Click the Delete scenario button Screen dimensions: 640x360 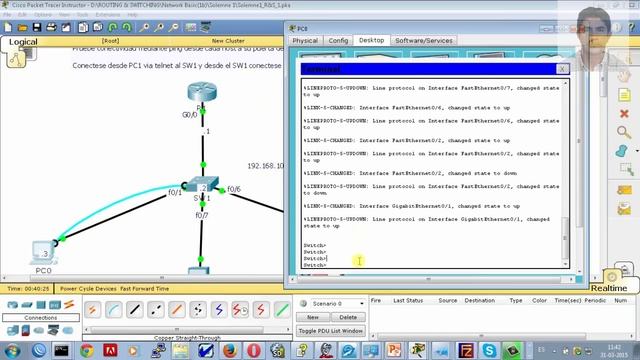(x=348, y=317)
